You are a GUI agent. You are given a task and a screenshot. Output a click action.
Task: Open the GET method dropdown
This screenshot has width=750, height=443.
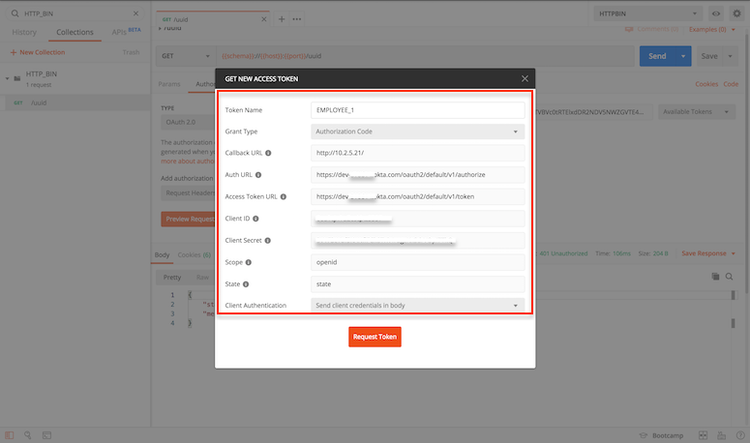click(186, 56)
